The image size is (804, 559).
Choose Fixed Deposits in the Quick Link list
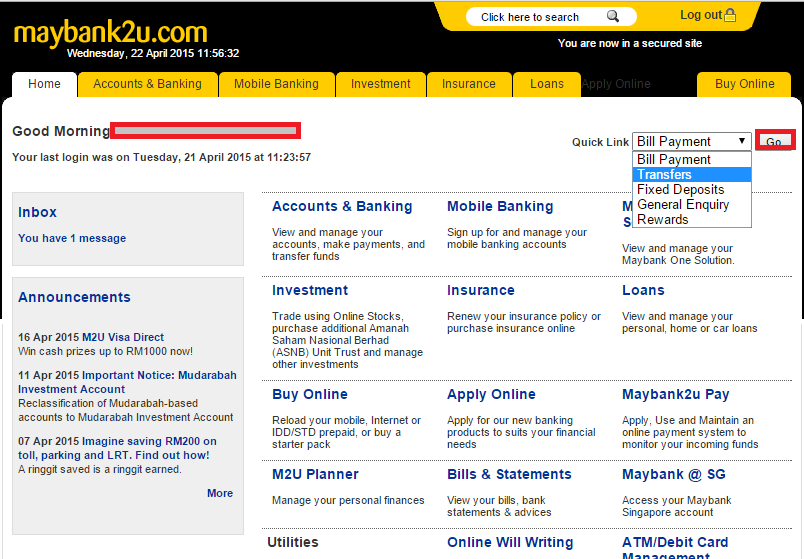coord(692,189)
